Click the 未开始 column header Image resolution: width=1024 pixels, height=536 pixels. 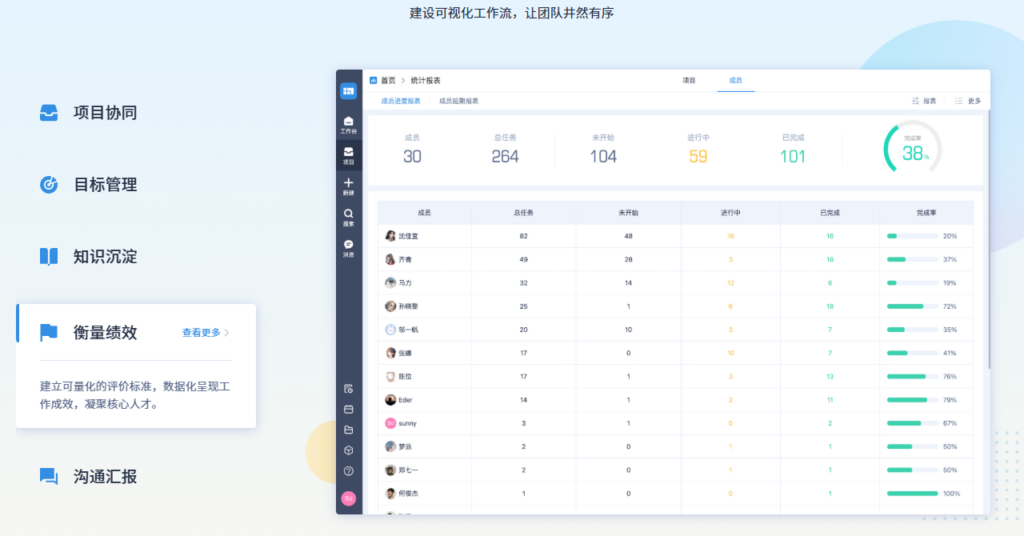pos(628,213)
